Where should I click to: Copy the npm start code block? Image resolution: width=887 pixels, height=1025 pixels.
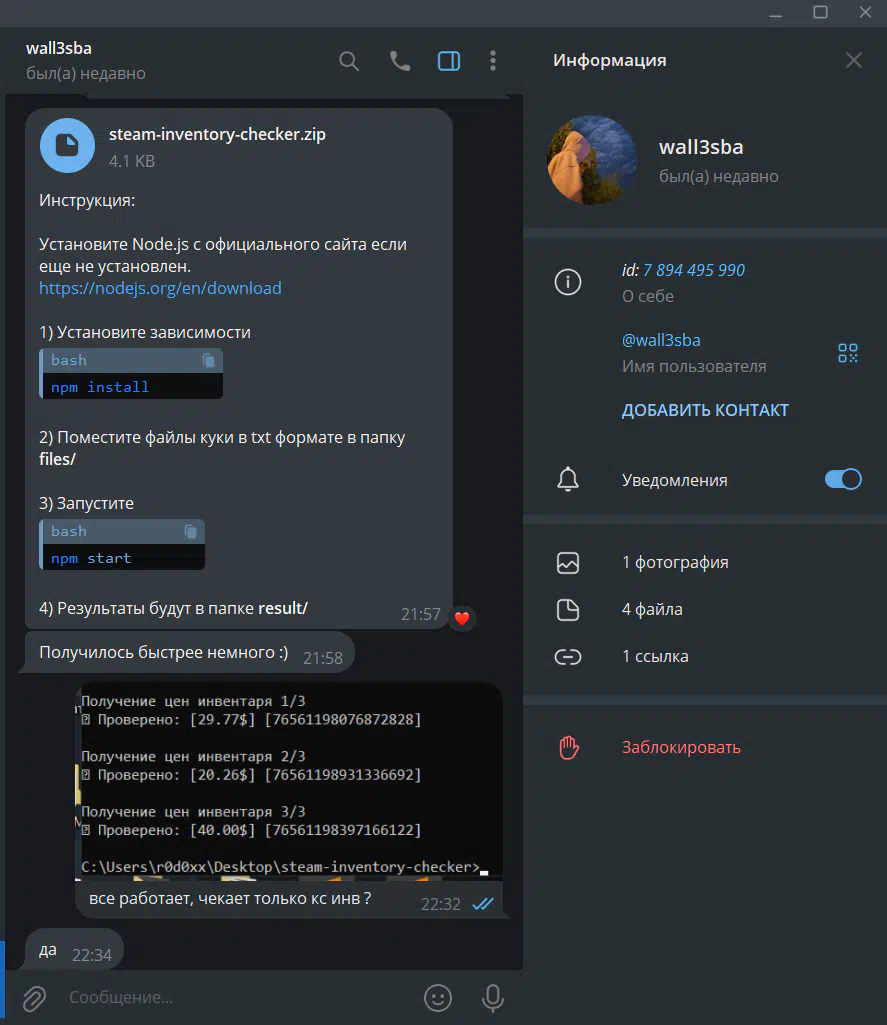190,531
